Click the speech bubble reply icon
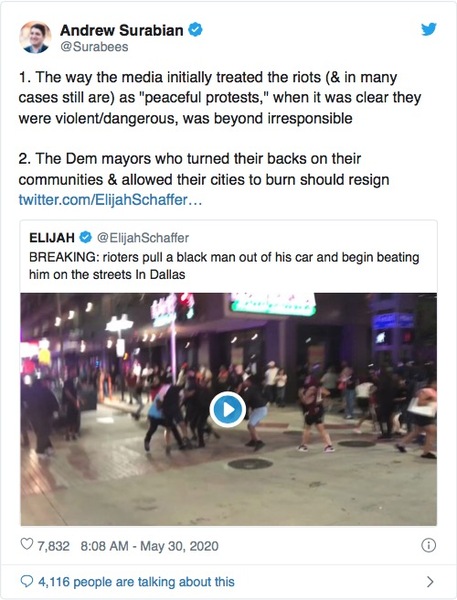The width and height of the screenshot is (457, 600). [x=26, y=582]
